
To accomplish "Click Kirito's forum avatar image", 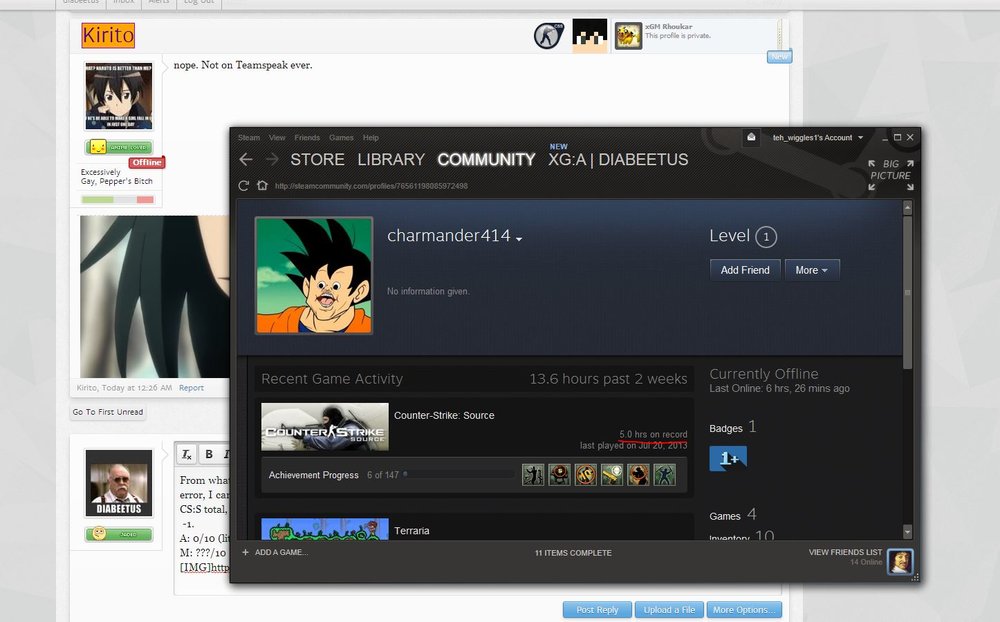I will (x=119, y=96).
